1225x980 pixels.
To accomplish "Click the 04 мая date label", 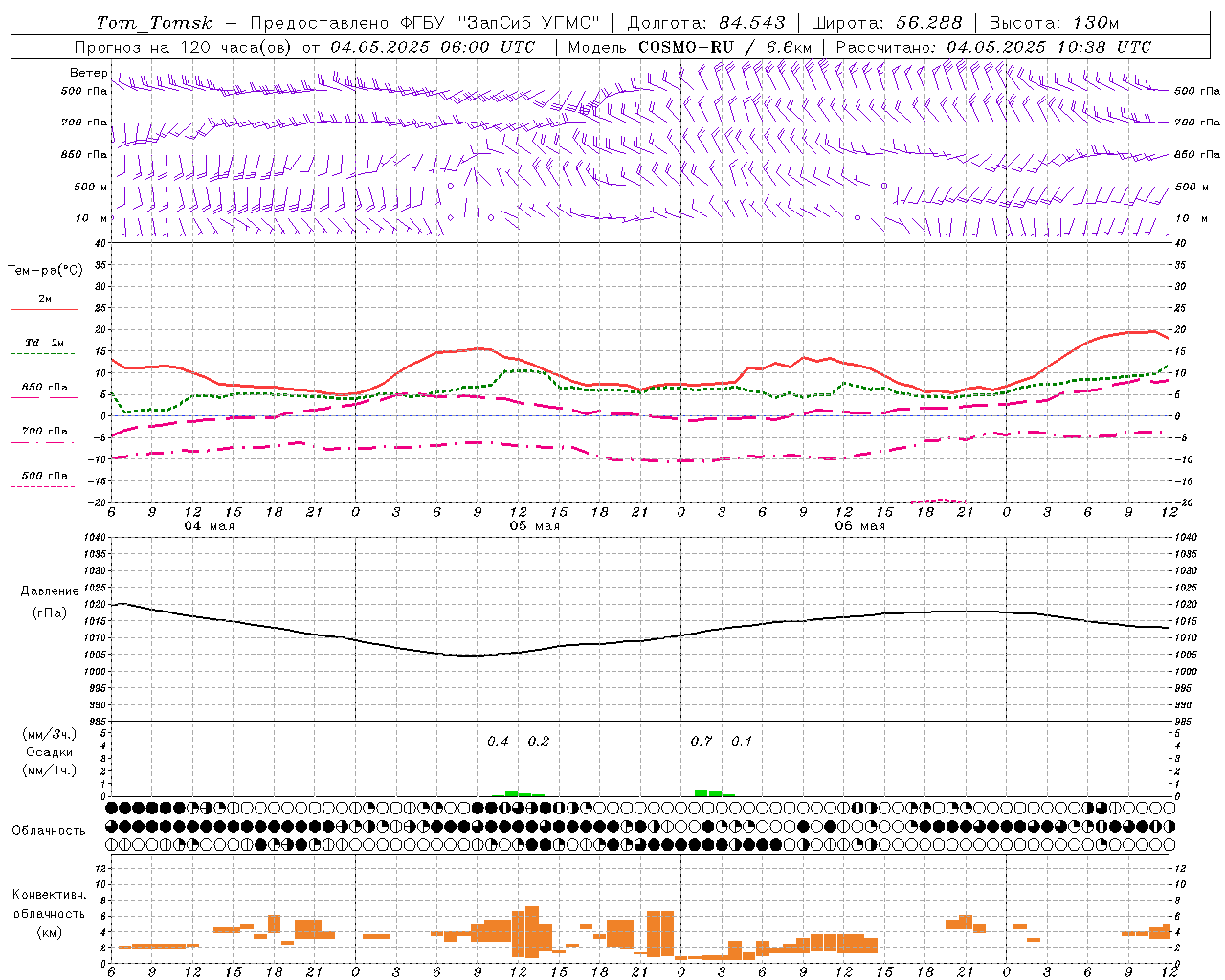I will (209, 526).
